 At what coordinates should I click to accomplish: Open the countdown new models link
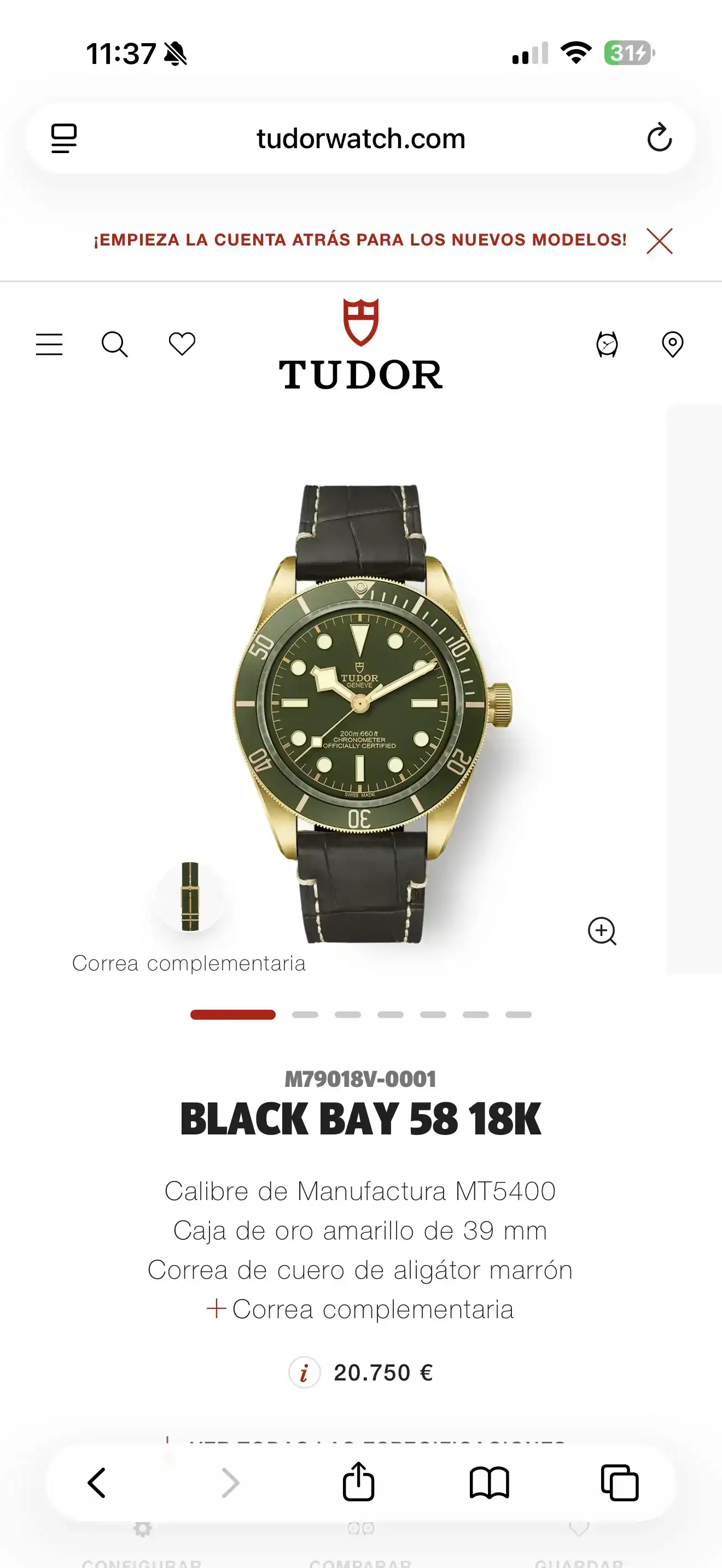[360, 240]
